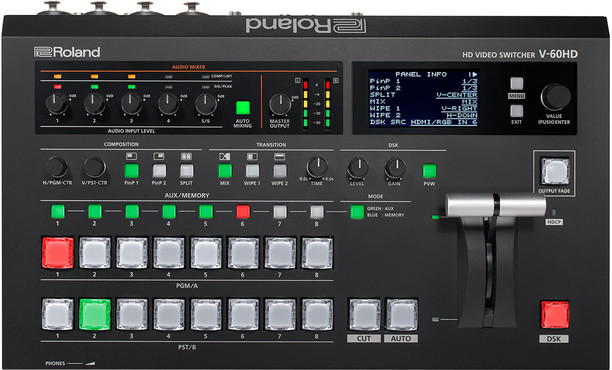Click the audio input level knob 2

tap(94, 104)
